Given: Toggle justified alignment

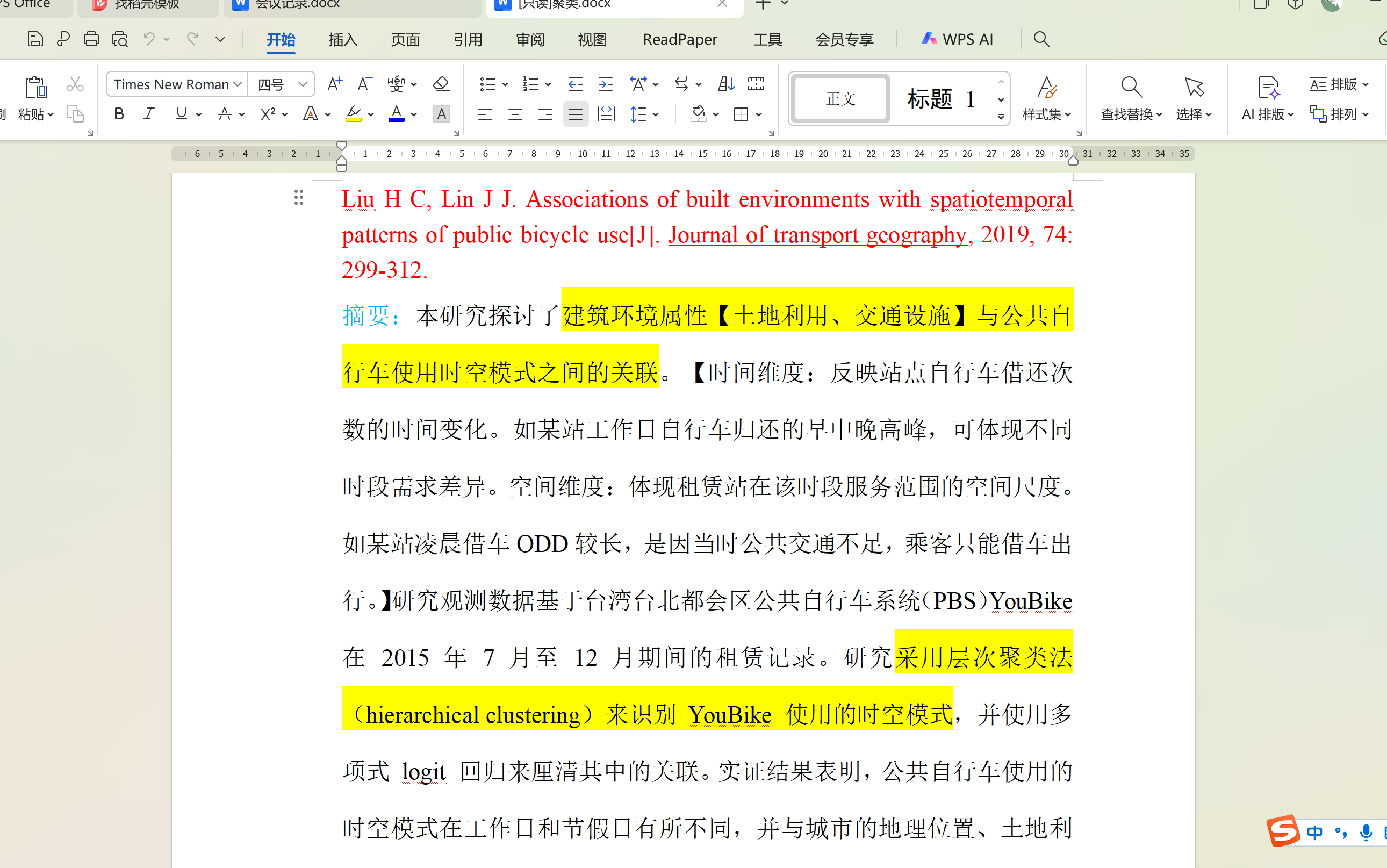Looking at the screenshot, I should 575,114.
